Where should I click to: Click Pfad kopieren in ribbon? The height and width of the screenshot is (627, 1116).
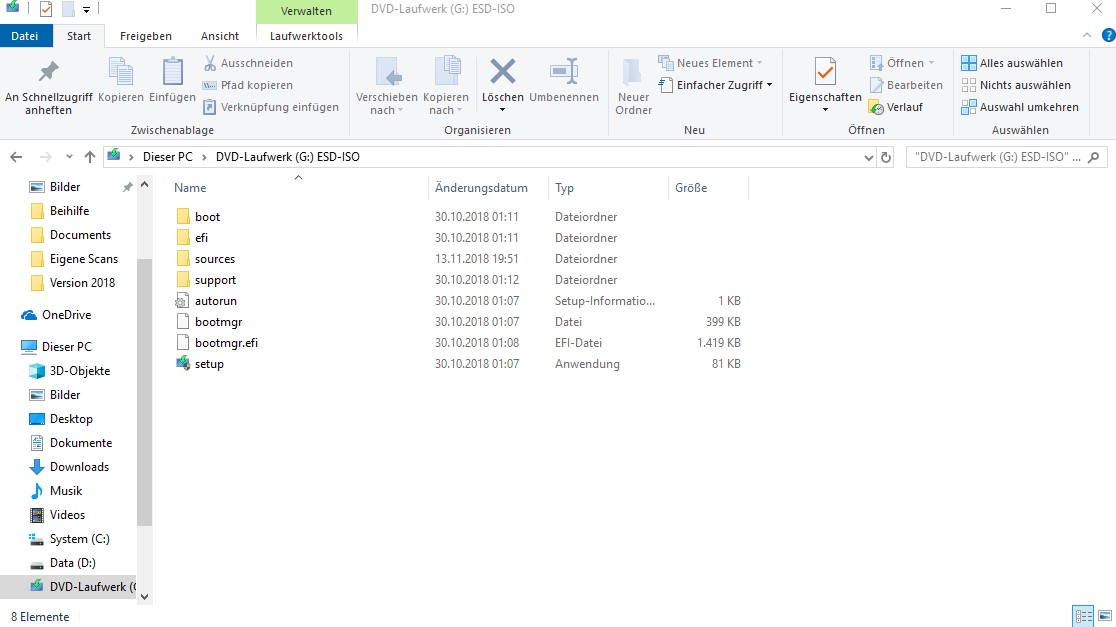click(248, 85)
